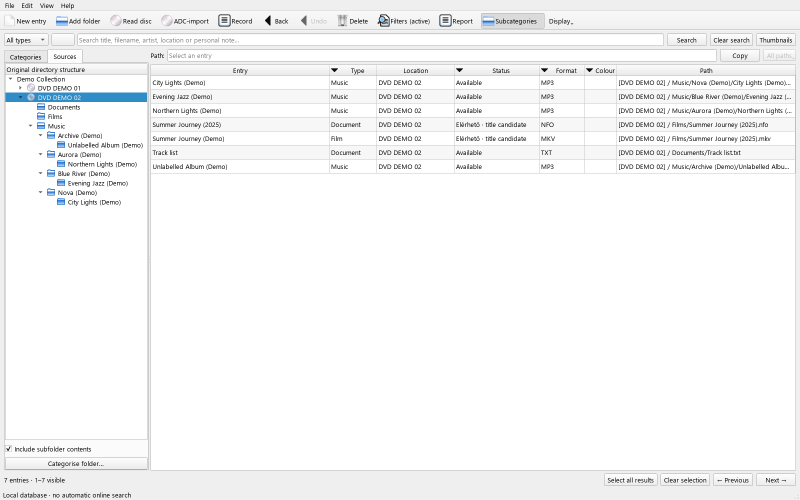Screen dimensions: 800x500
Task: Open the Status column filter arrow
Action: [459, 70]
